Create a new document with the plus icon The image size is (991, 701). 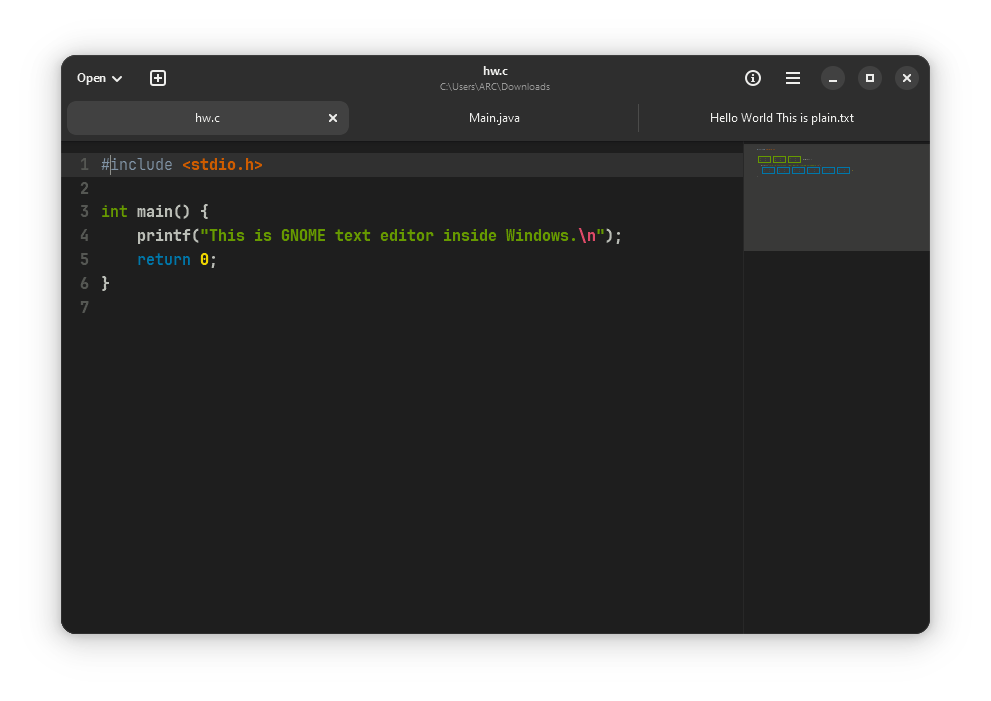[x=158, y=78]
